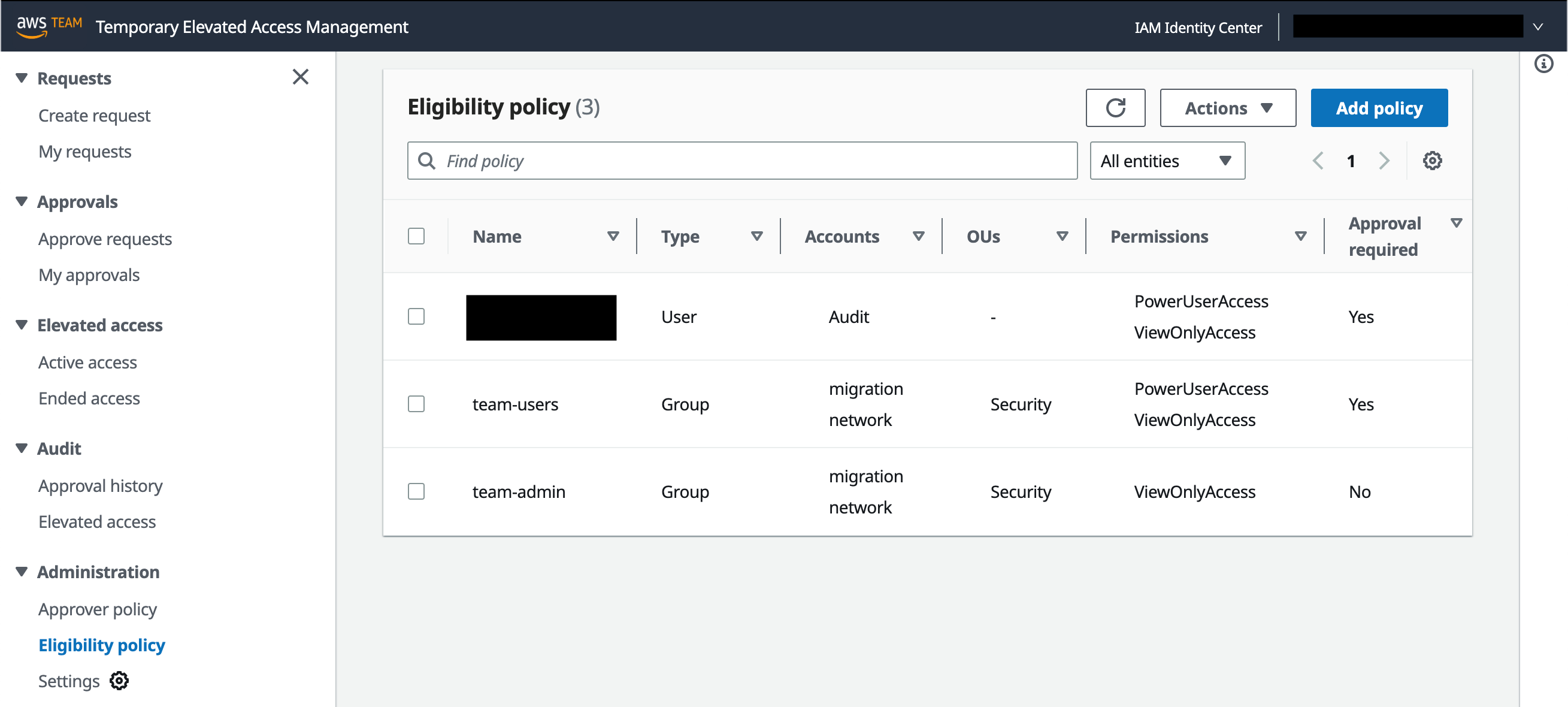This screenshot has height=707, width=1568.
Task: Navigate to Eligibility policy in sidebar
Action: coord(101,645)
